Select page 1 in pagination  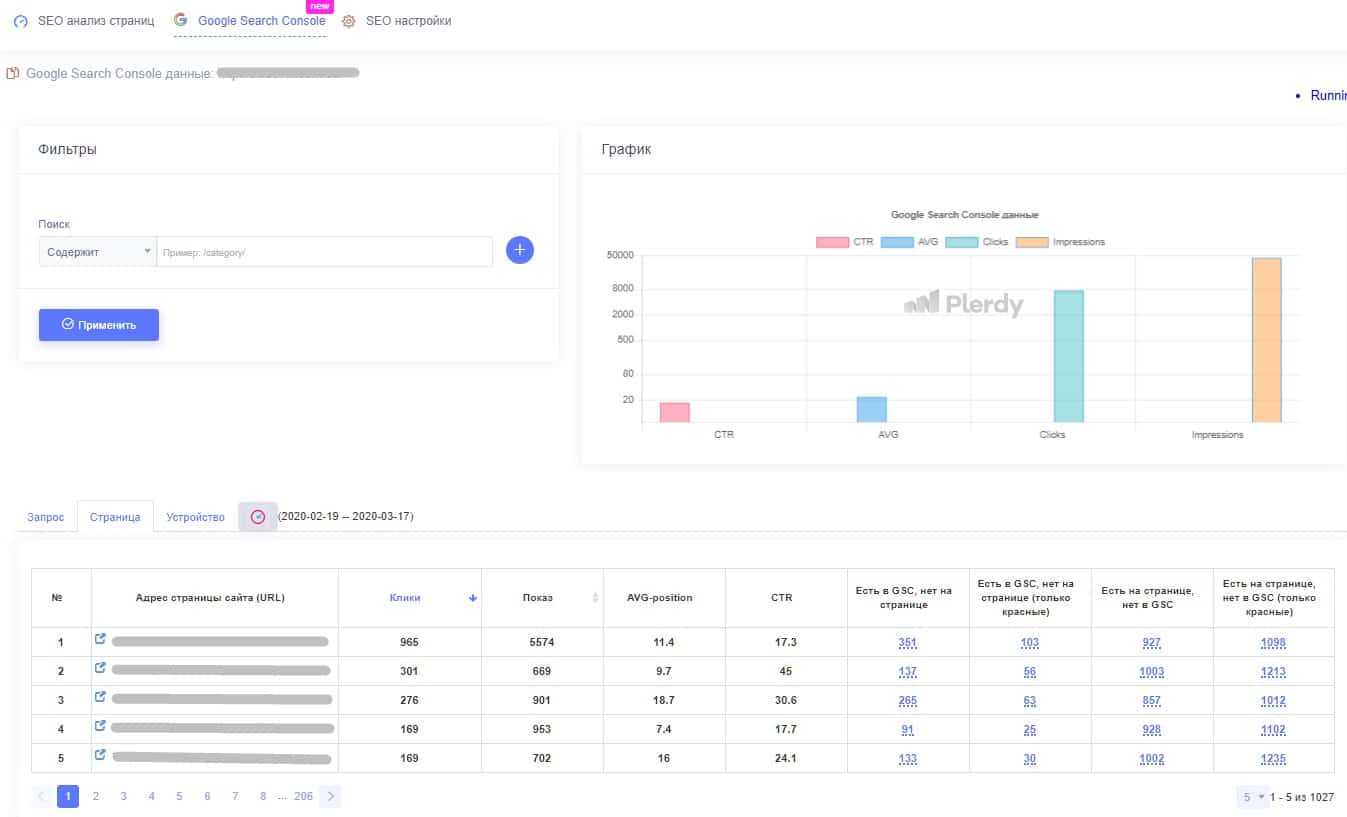pos(68,797)
